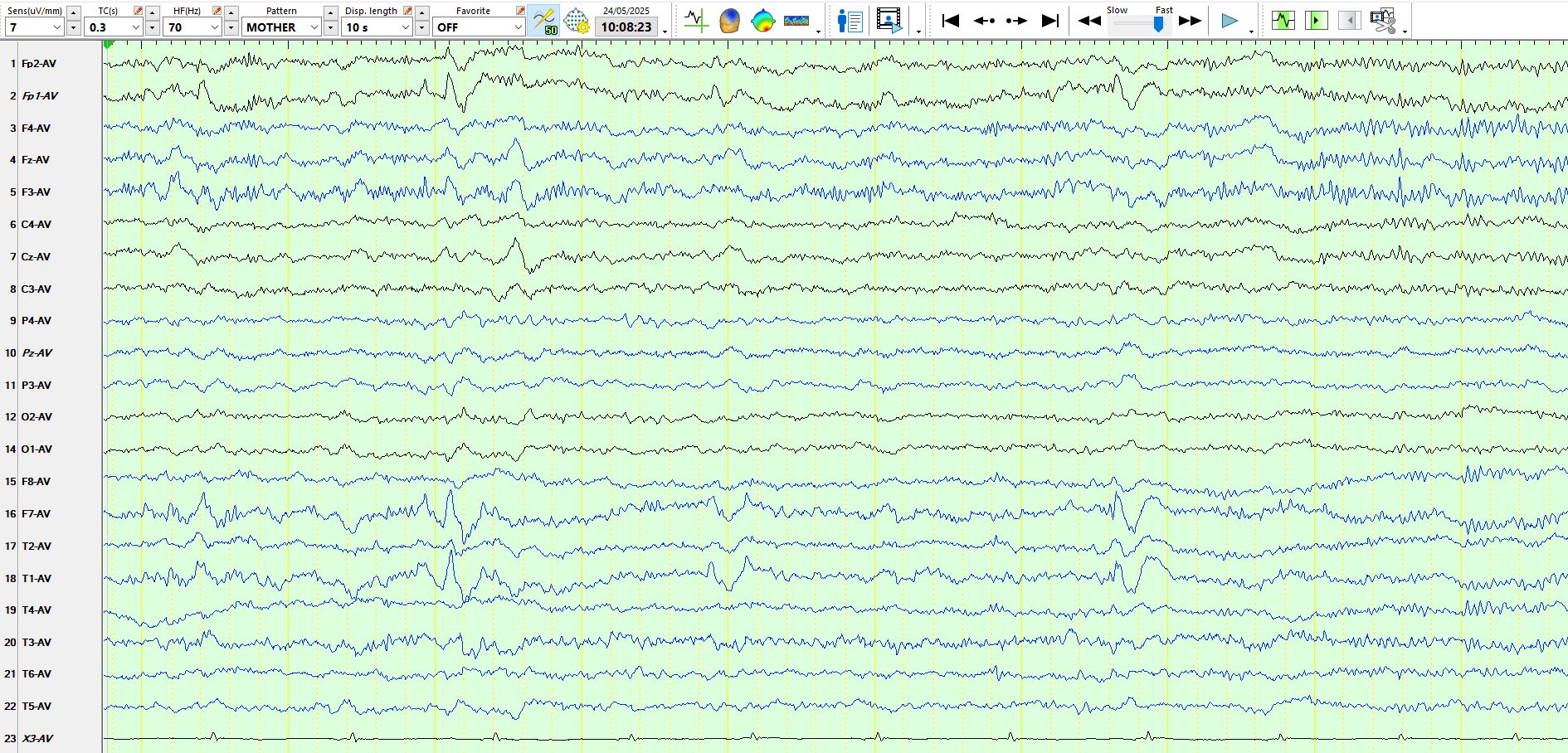Open the Pattern dropdown showing MOTHER
The image size is (1568, 753).
(281, 27)
